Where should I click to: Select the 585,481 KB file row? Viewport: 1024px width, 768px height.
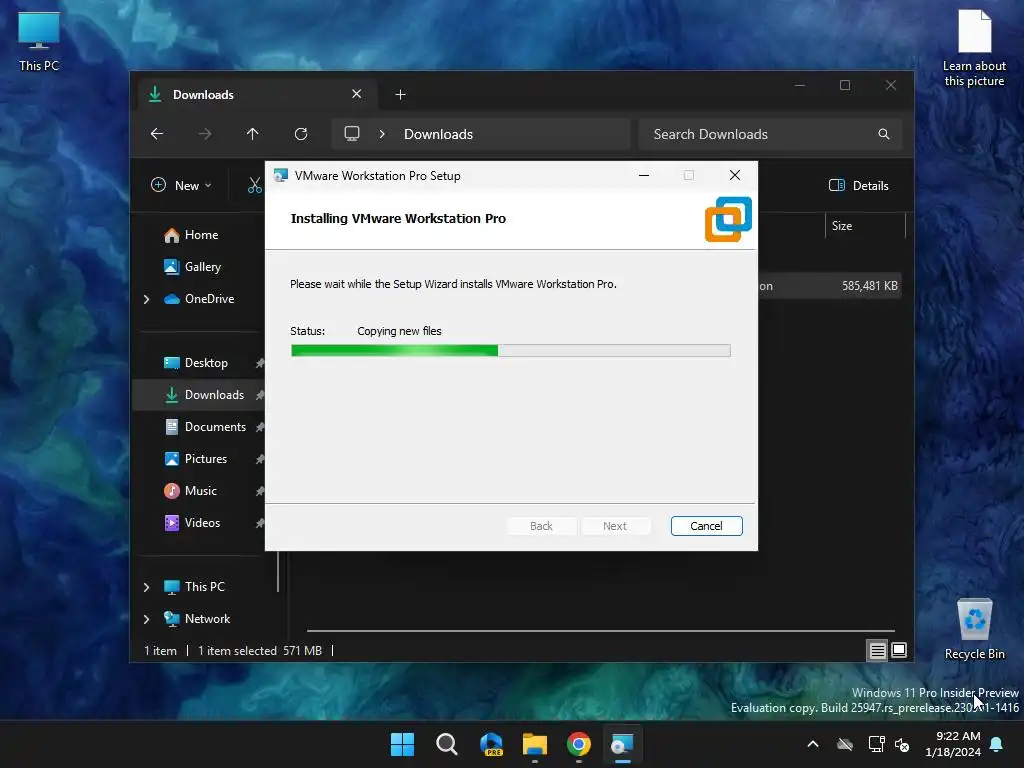click(x=830, y=286)
